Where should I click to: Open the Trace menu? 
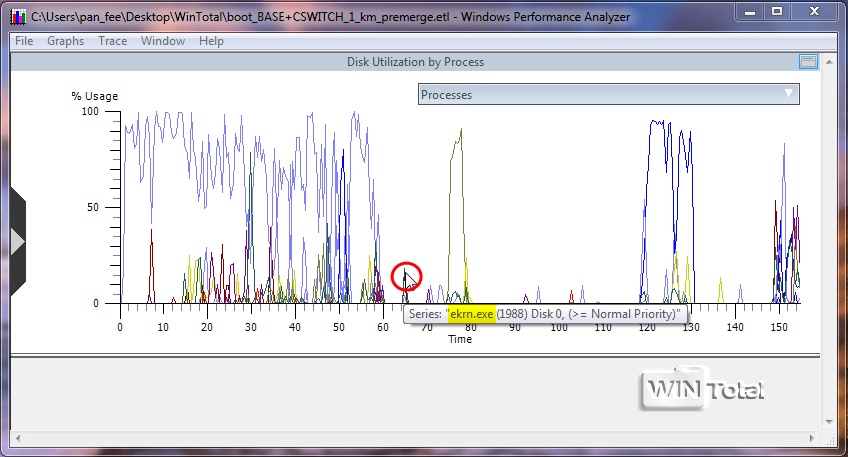[x=112, y=41]
